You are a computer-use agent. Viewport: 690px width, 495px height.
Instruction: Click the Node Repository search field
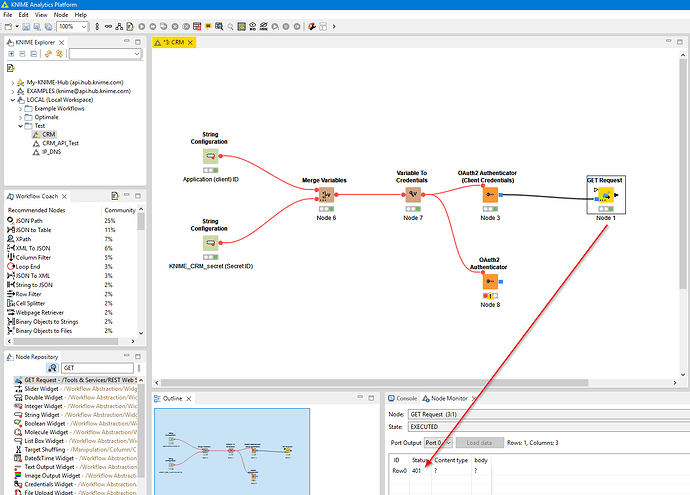coord(97,368)
